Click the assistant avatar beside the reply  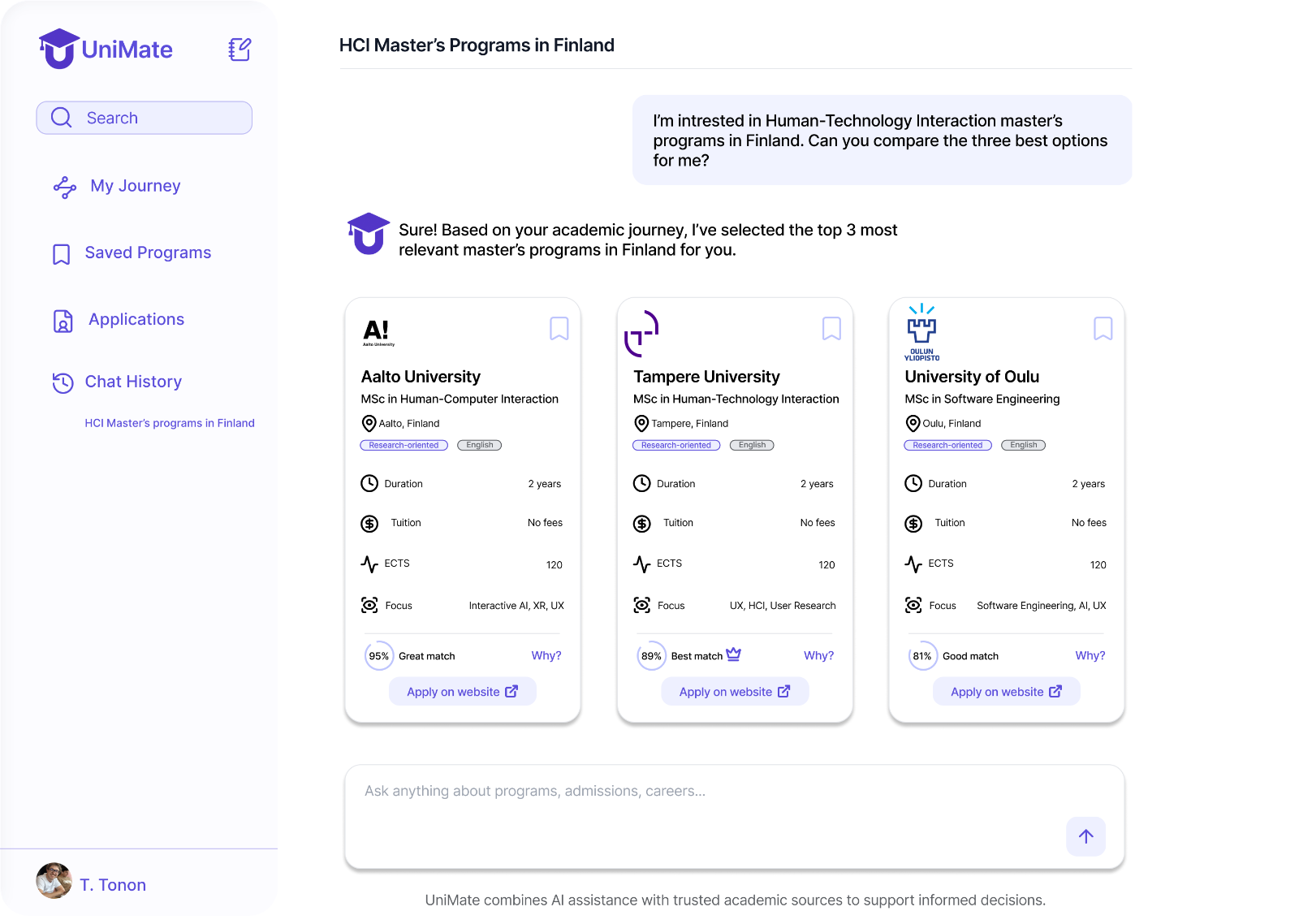click(x=369, y=234)
